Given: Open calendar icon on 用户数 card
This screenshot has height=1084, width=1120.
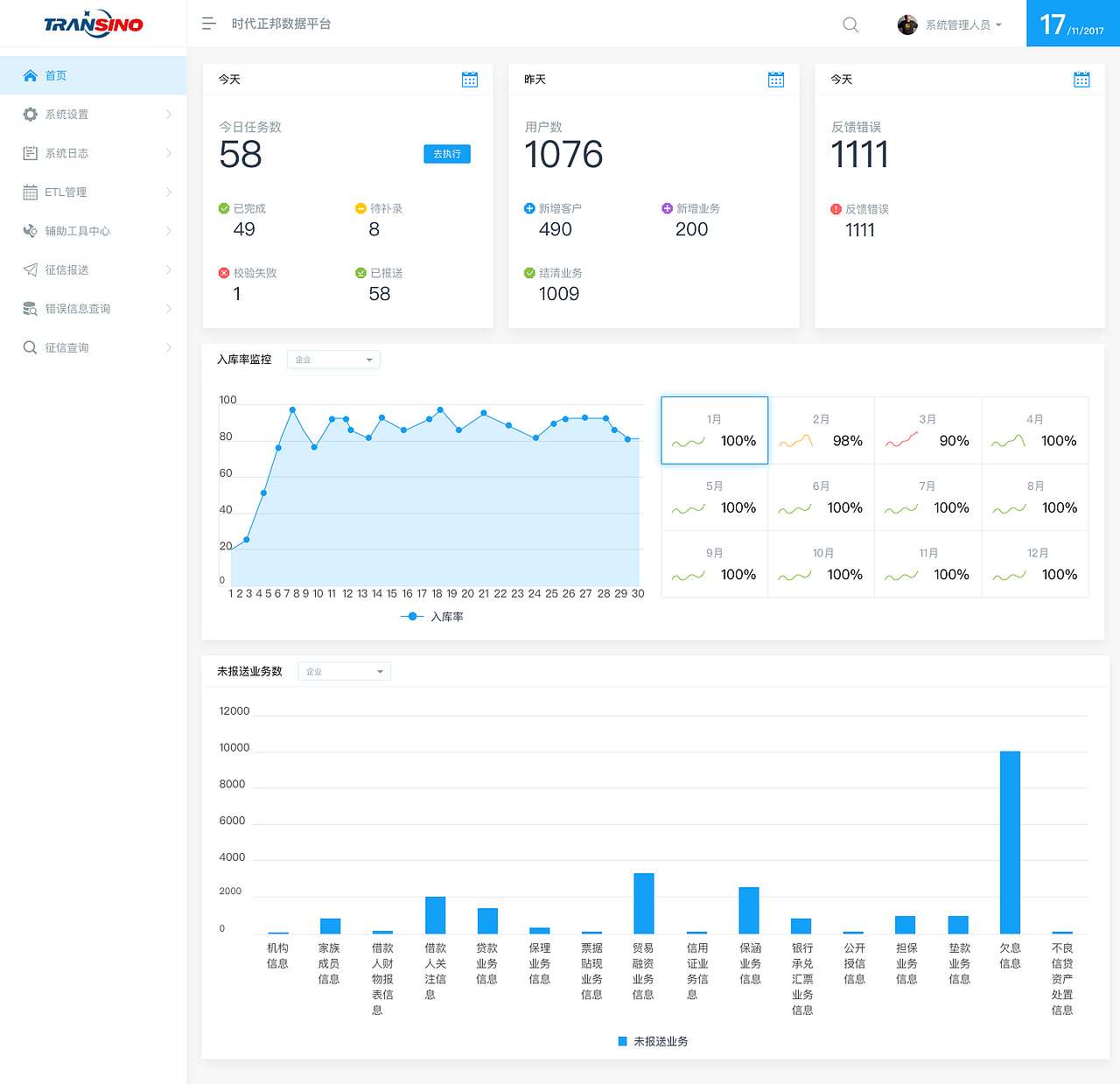Looking at the screenshot, I should 776,80.
